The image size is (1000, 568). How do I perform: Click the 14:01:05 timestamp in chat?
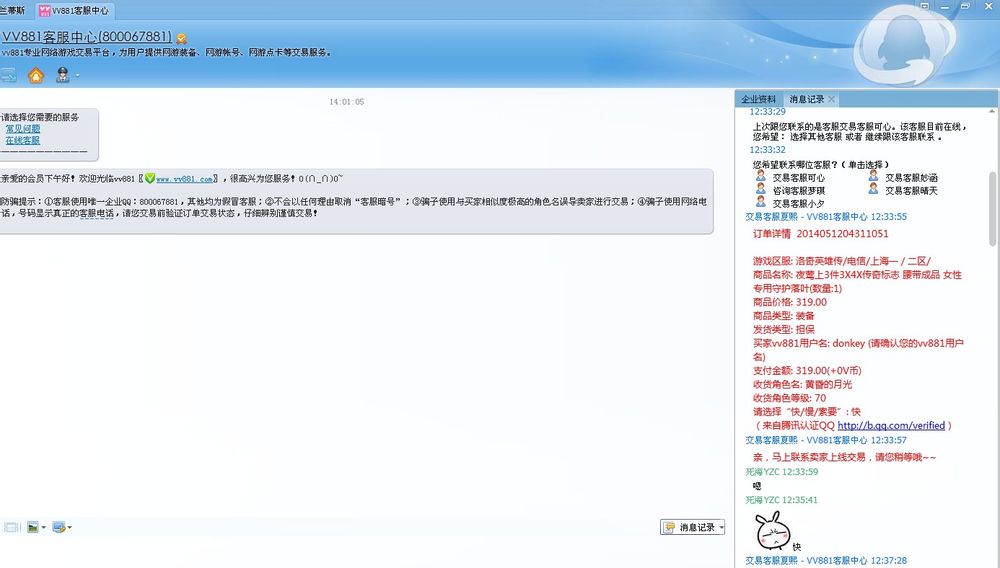[x=346, y=102]
